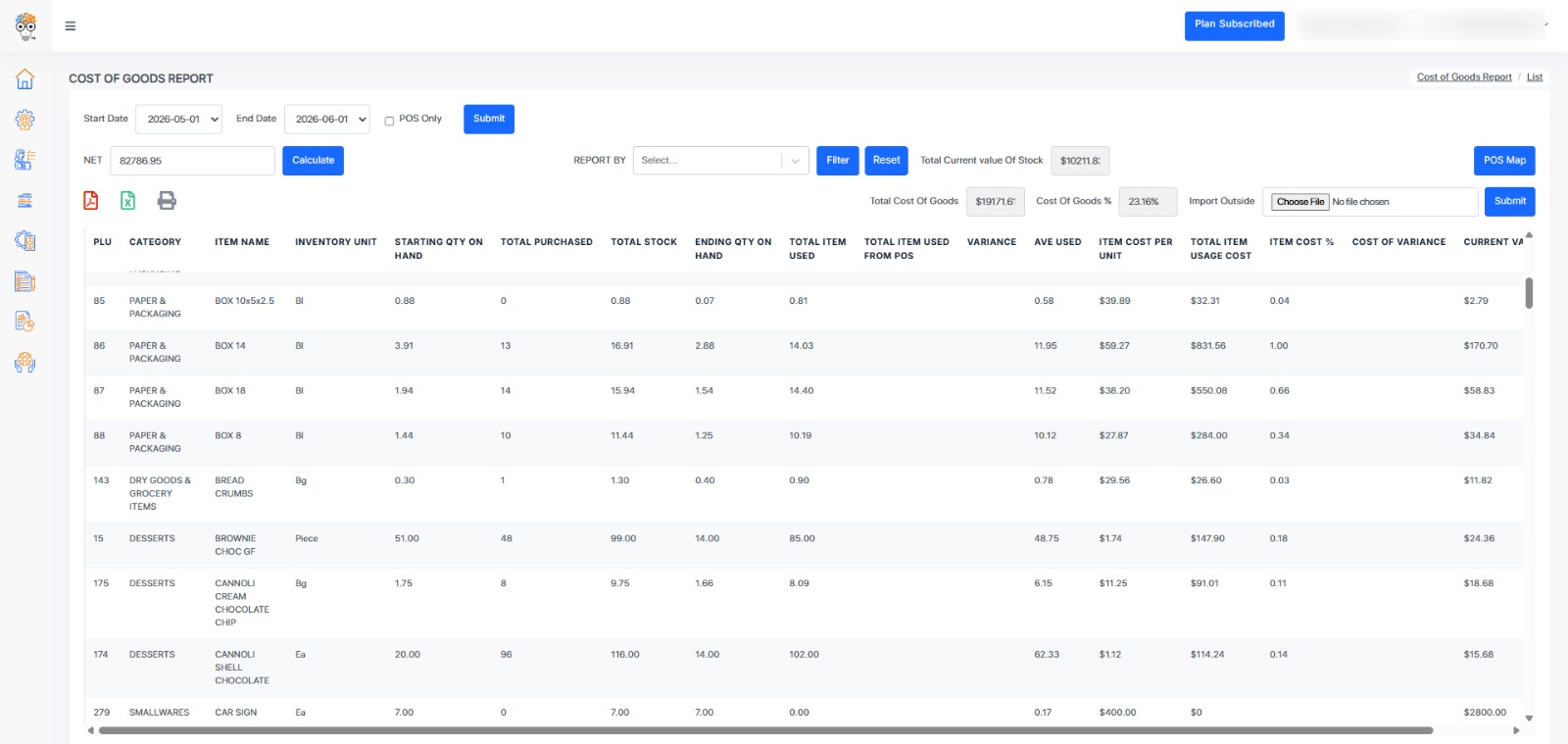
Task: Open the Start Date dropdown
Action: [178, 120]
